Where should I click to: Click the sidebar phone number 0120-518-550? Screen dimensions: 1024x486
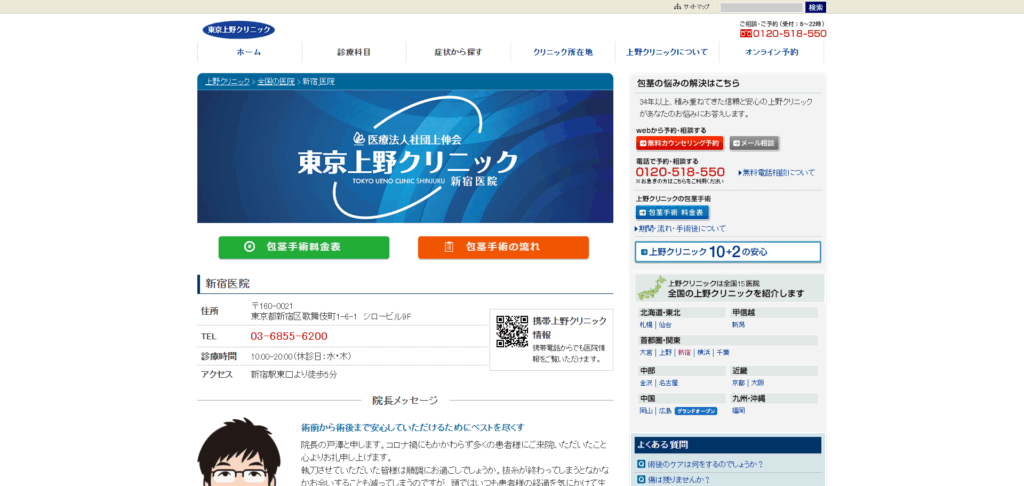680,172
